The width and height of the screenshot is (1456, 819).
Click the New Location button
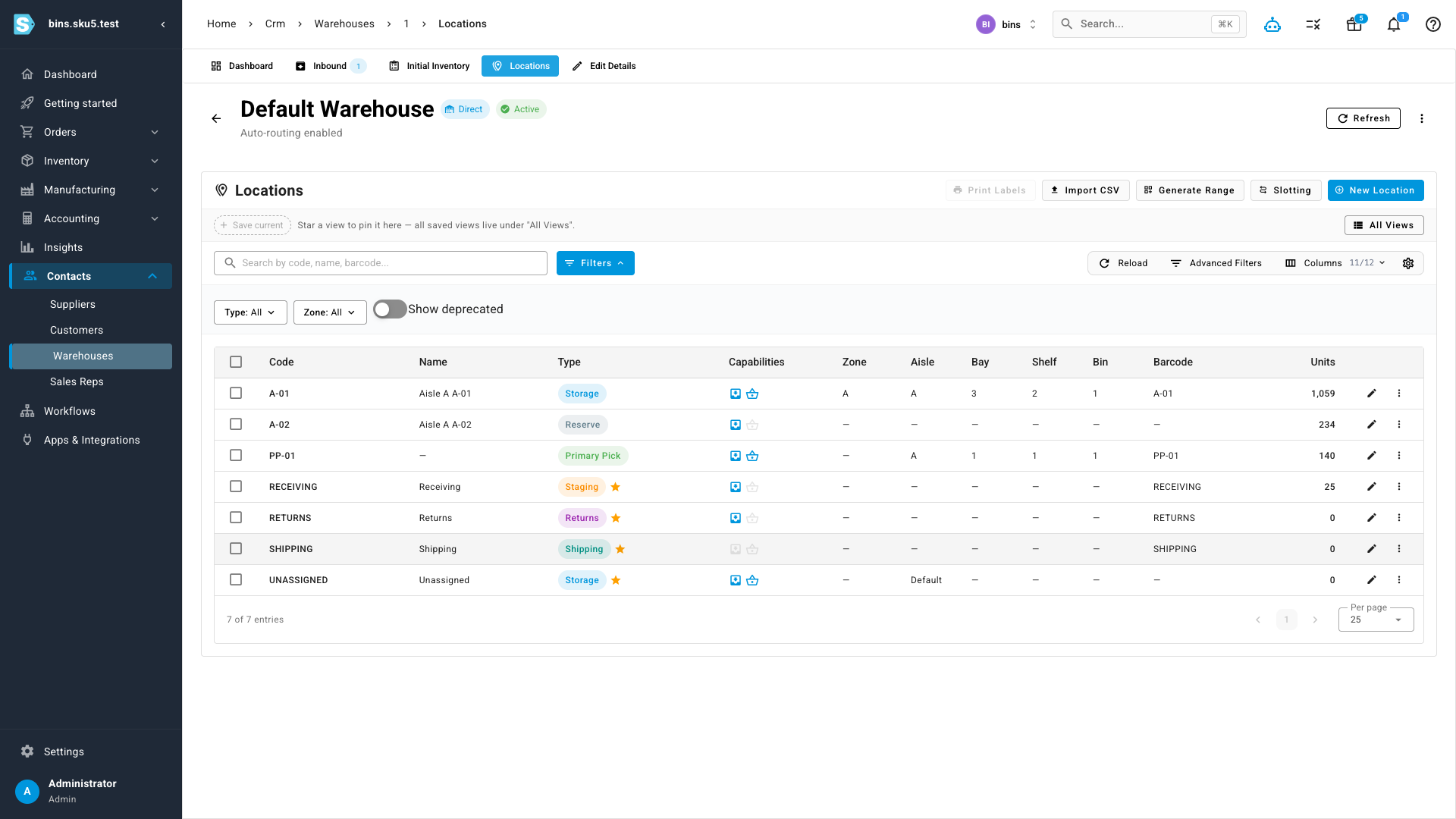click(1376, 190)
